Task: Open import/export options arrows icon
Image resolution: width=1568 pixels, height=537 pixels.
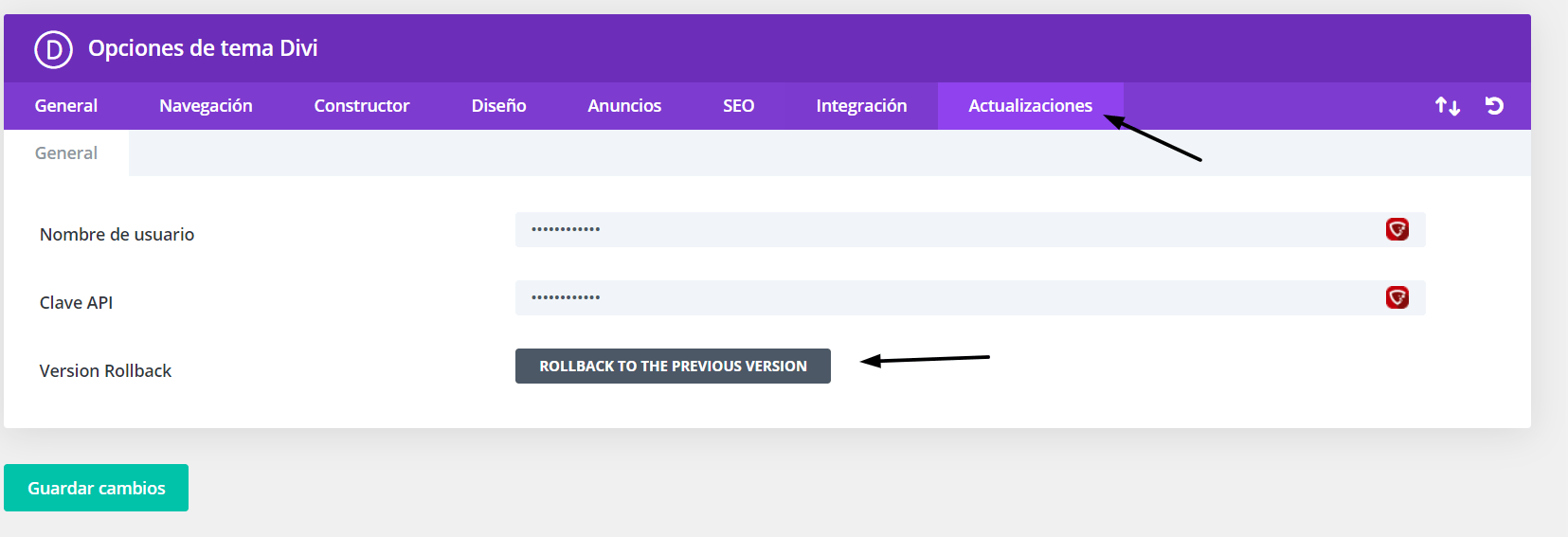Action: point(1447,106)
